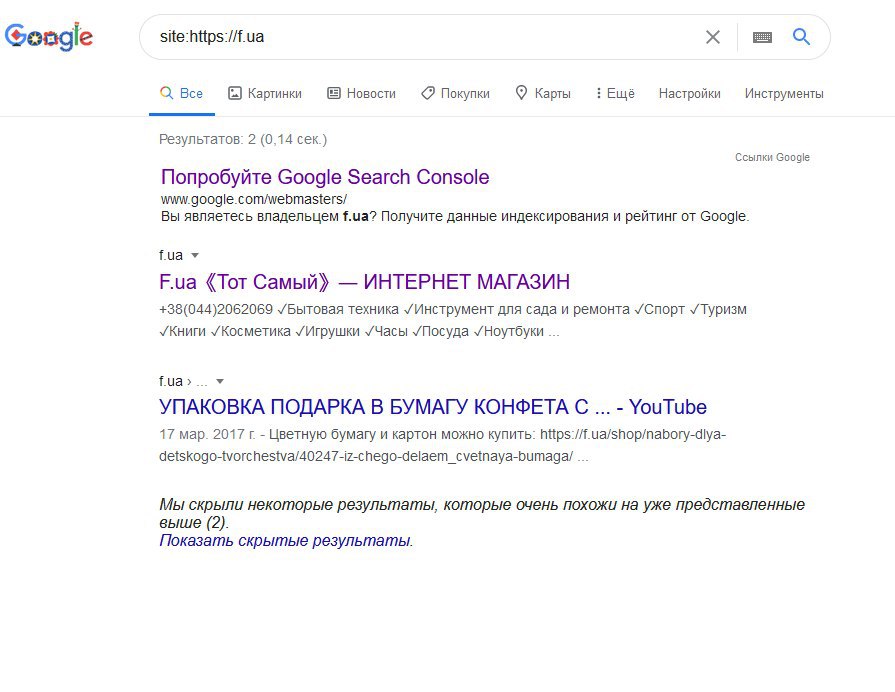Click the Карты tab pin icon
Screen dimensions: 895x692
click(x=521, y=92)
